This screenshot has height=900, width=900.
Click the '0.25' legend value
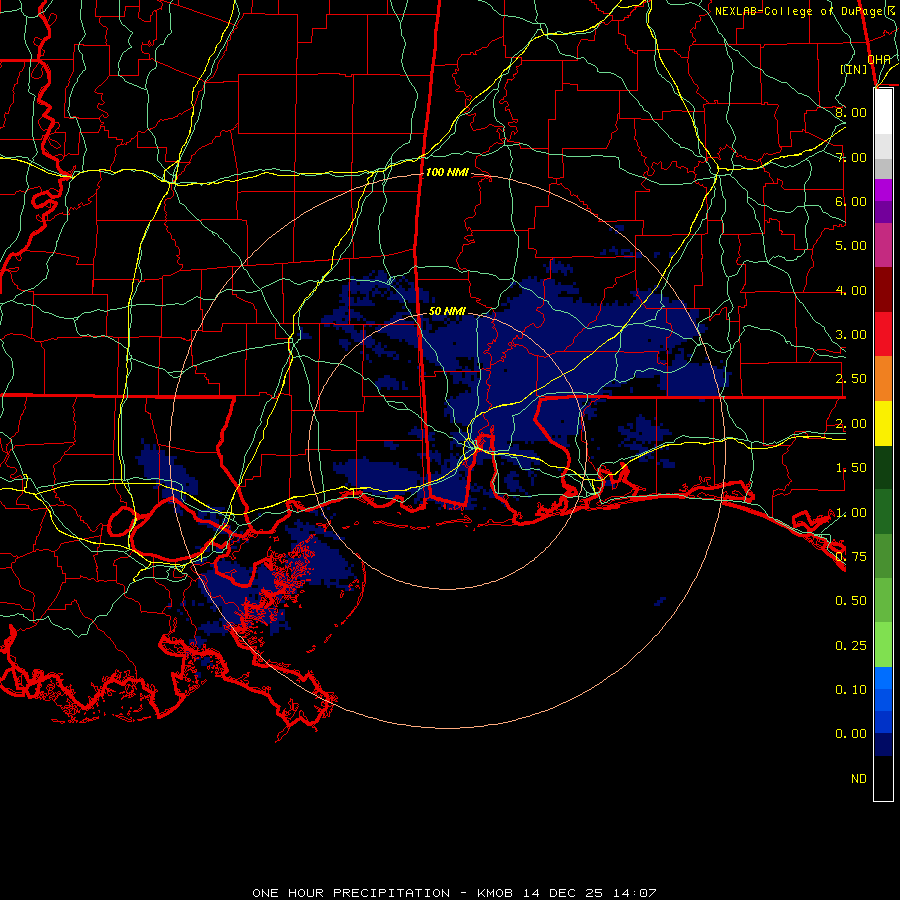tap(851, 646)
